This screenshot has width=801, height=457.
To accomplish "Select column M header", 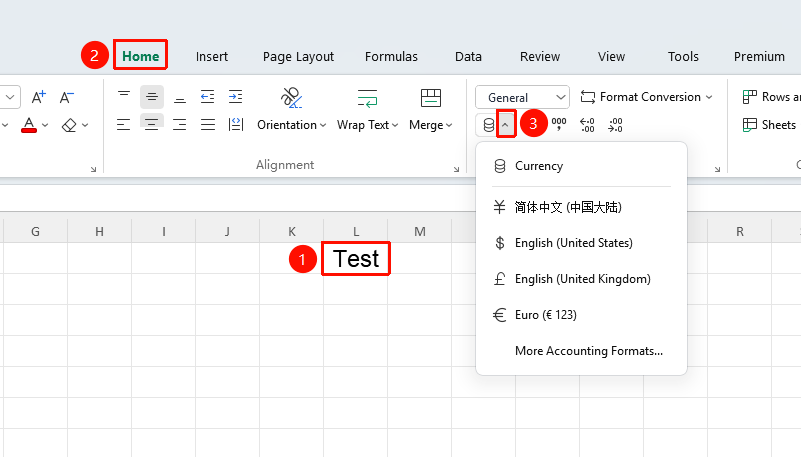I will pyautogui.click(x=420, y=231).
